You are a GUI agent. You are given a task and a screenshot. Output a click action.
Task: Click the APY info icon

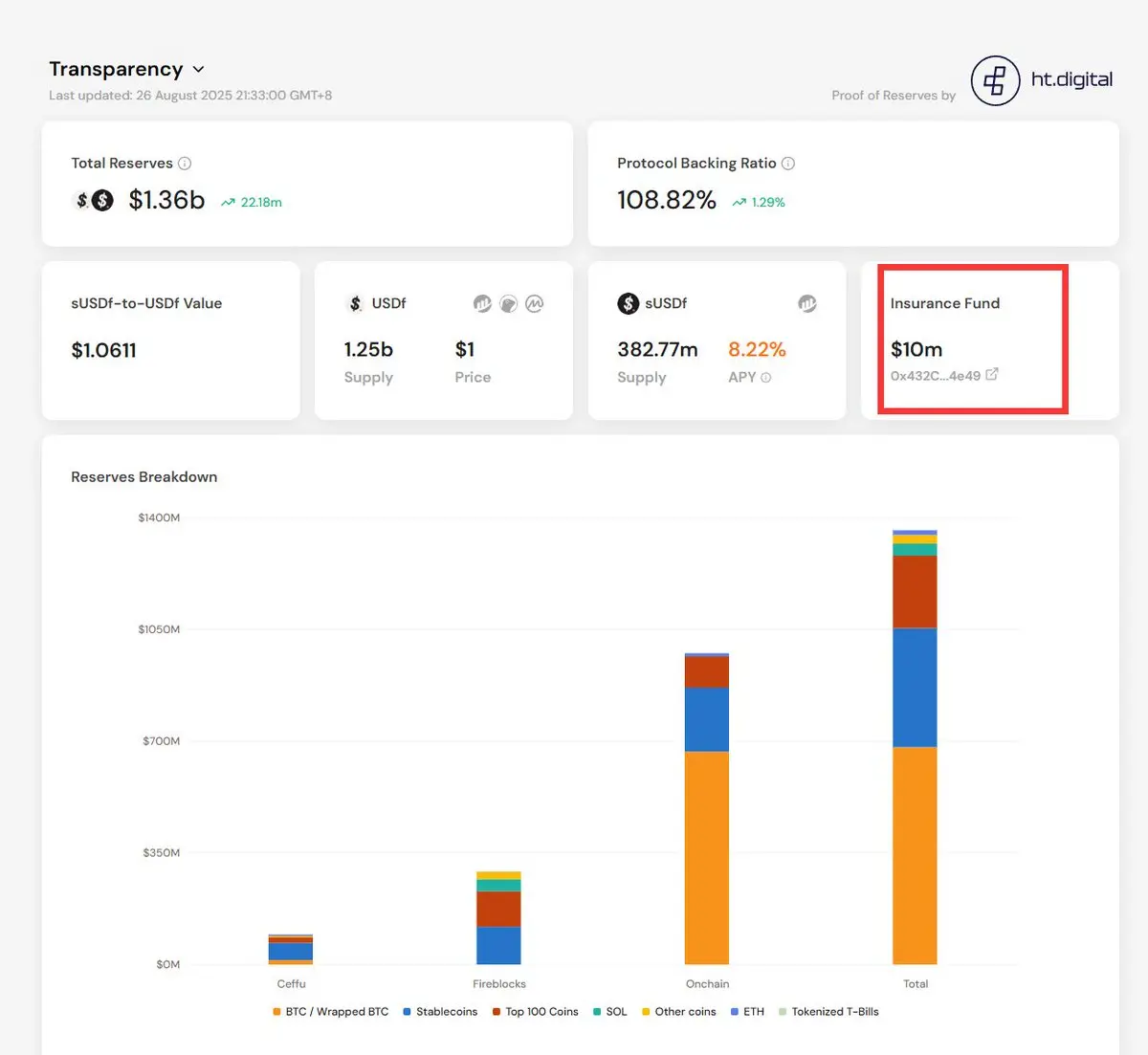pyautogui.click(x=765, y=378)
